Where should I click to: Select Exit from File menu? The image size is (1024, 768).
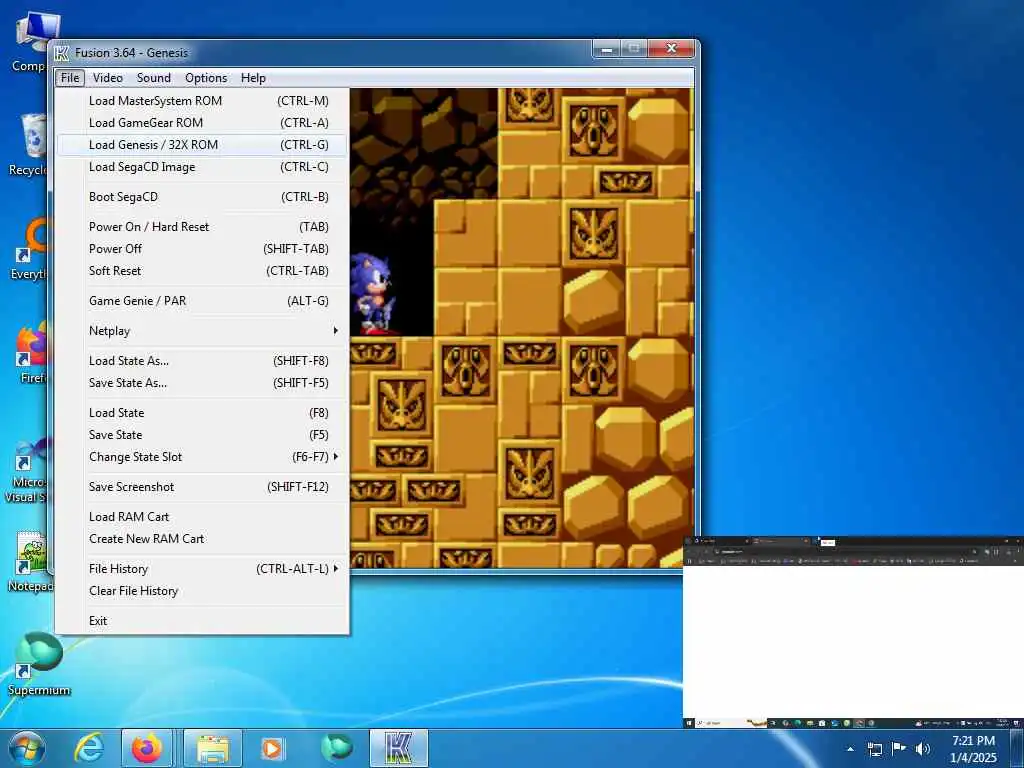tap(202, 621)
